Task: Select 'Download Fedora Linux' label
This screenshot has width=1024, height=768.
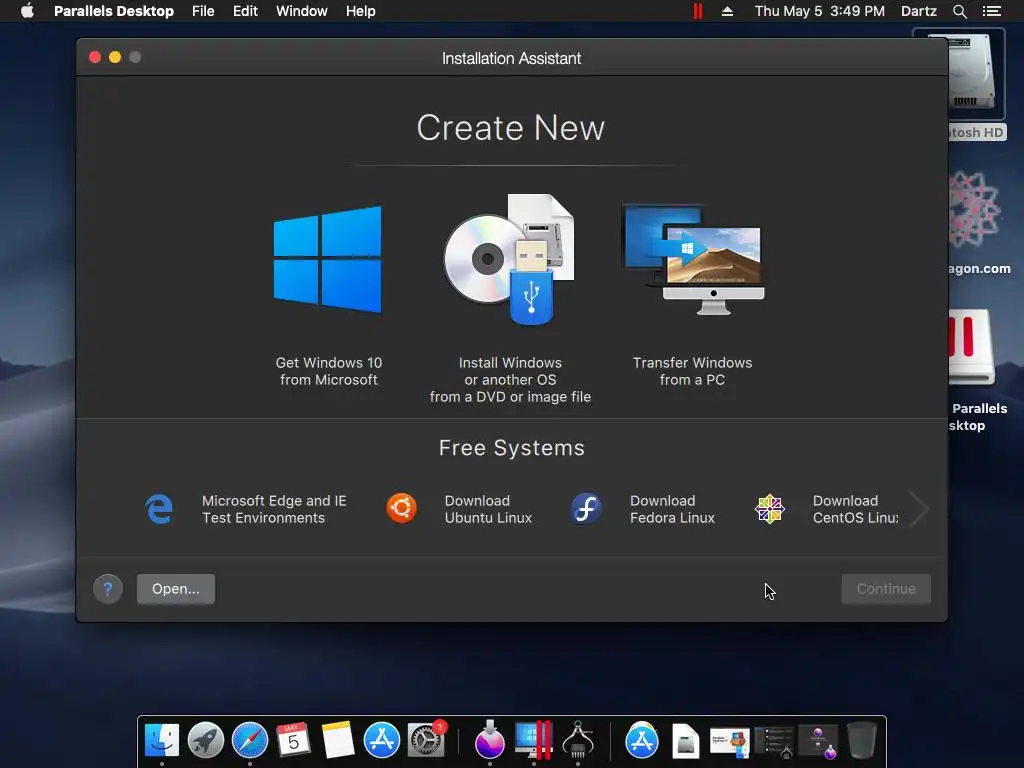Action: (673, 509)
